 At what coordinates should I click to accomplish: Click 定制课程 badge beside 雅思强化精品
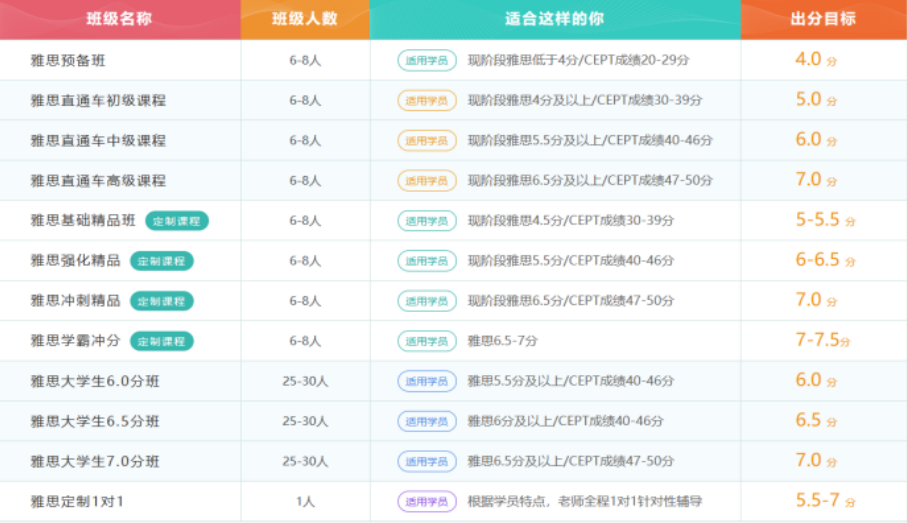[x=161, y=261]
